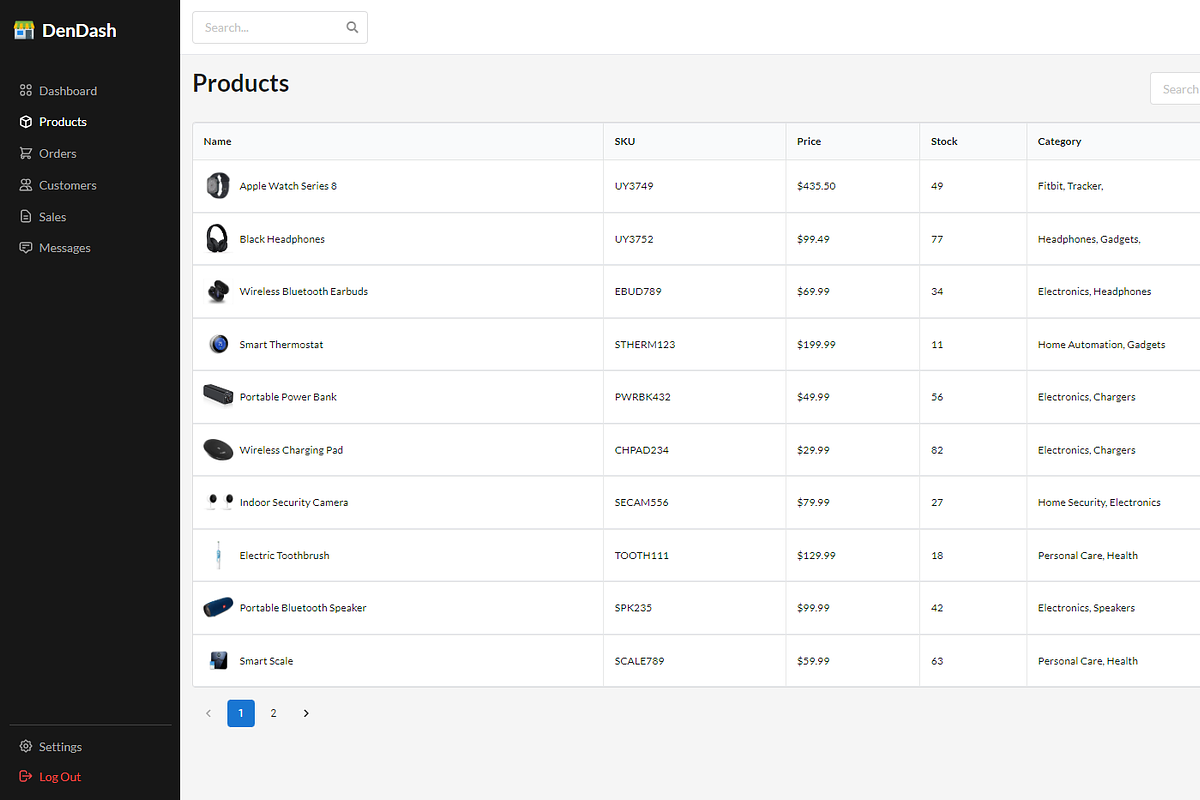Click the Electric Toothbrush product name
This screenshot has width=1200, height=800.
pos(284,556)
